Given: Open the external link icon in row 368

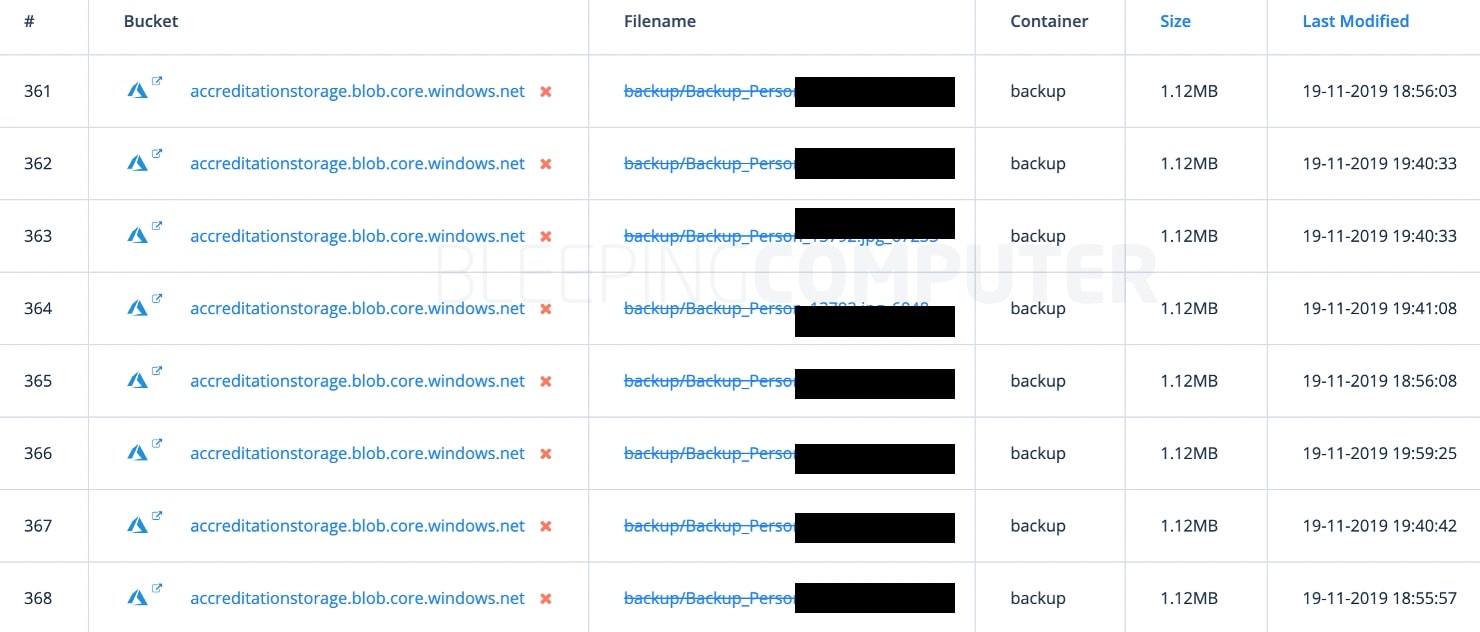Looking at the screenshot, I should (157, 588).
